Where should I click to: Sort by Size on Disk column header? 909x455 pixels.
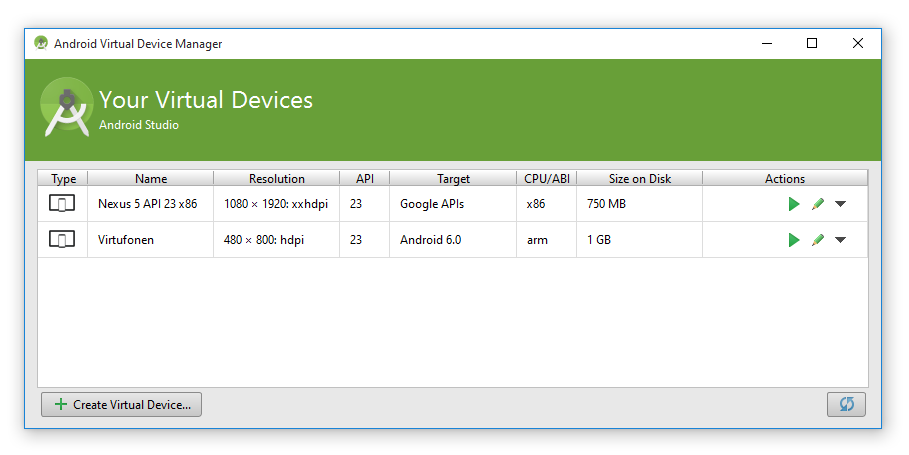pyautogui.click(x=639, y=179)
